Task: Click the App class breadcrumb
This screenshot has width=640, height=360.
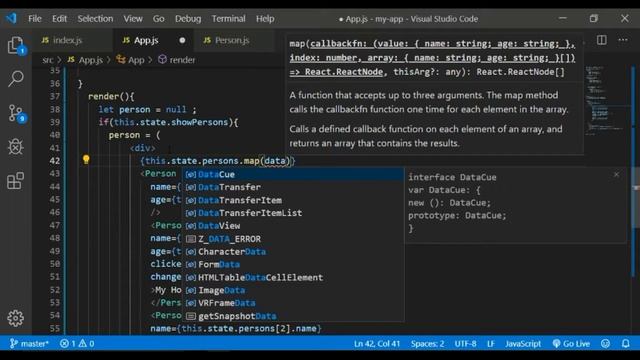Action: (x=131, y=60)
